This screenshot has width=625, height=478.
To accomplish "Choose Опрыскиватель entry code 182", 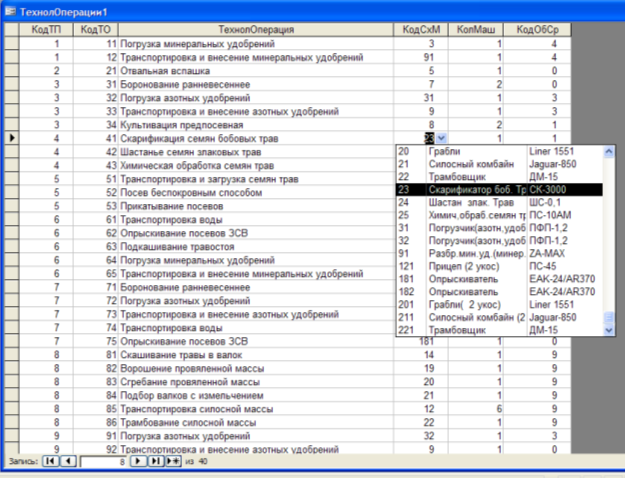I will point(499,292).
